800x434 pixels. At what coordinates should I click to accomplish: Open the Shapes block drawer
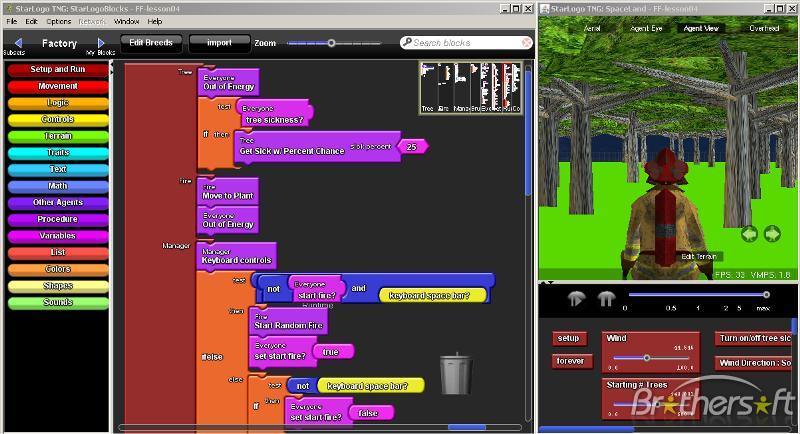[58, 286]
